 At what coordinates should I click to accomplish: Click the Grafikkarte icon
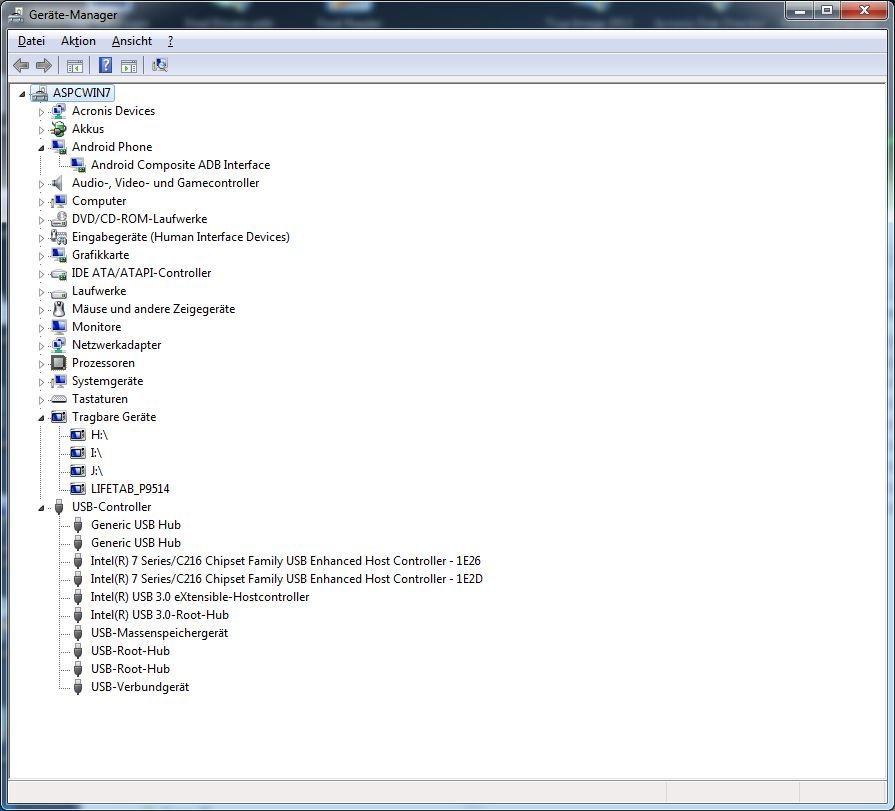tap(58, 255)
